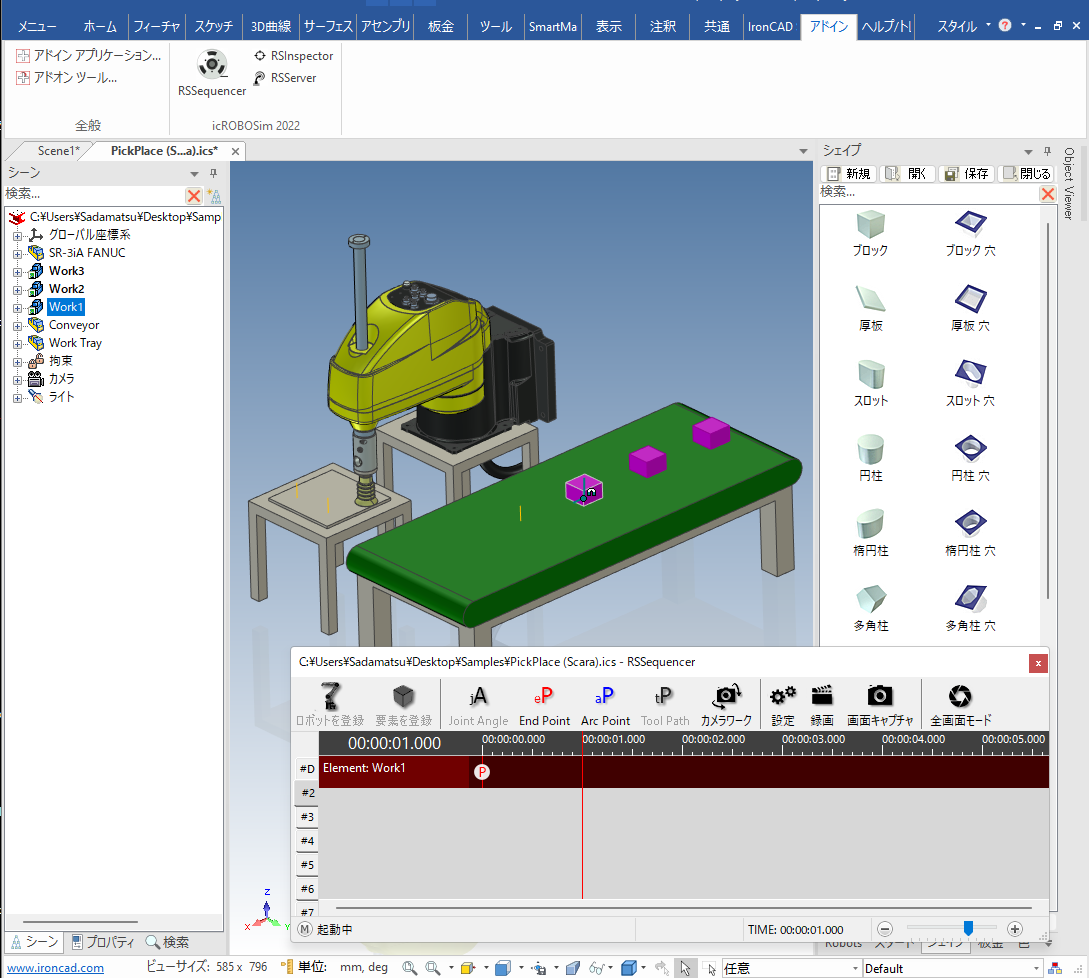Open the www.ironcad.com link
Screen dimensions: 1089x978
(56, 968)
